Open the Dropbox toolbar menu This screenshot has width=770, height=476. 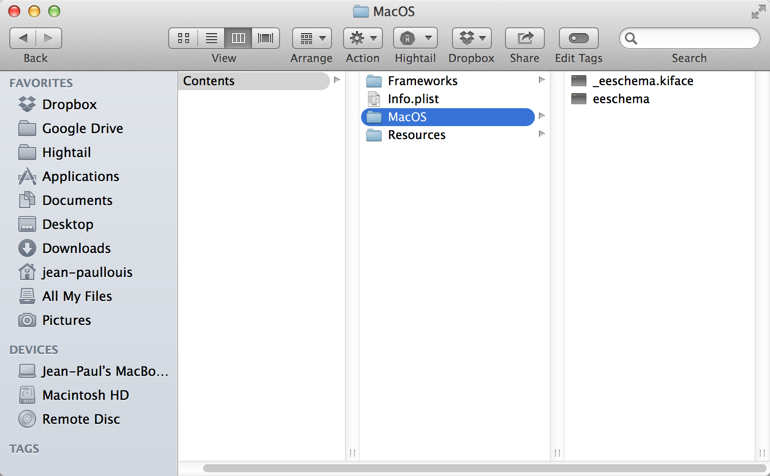point(472,38)
